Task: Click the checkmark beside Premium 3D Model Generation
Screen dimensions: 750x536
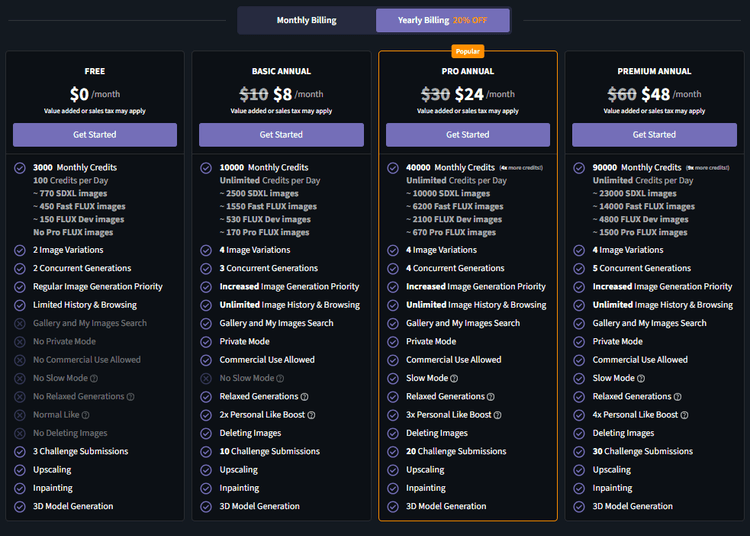Action: click(579, 506)
